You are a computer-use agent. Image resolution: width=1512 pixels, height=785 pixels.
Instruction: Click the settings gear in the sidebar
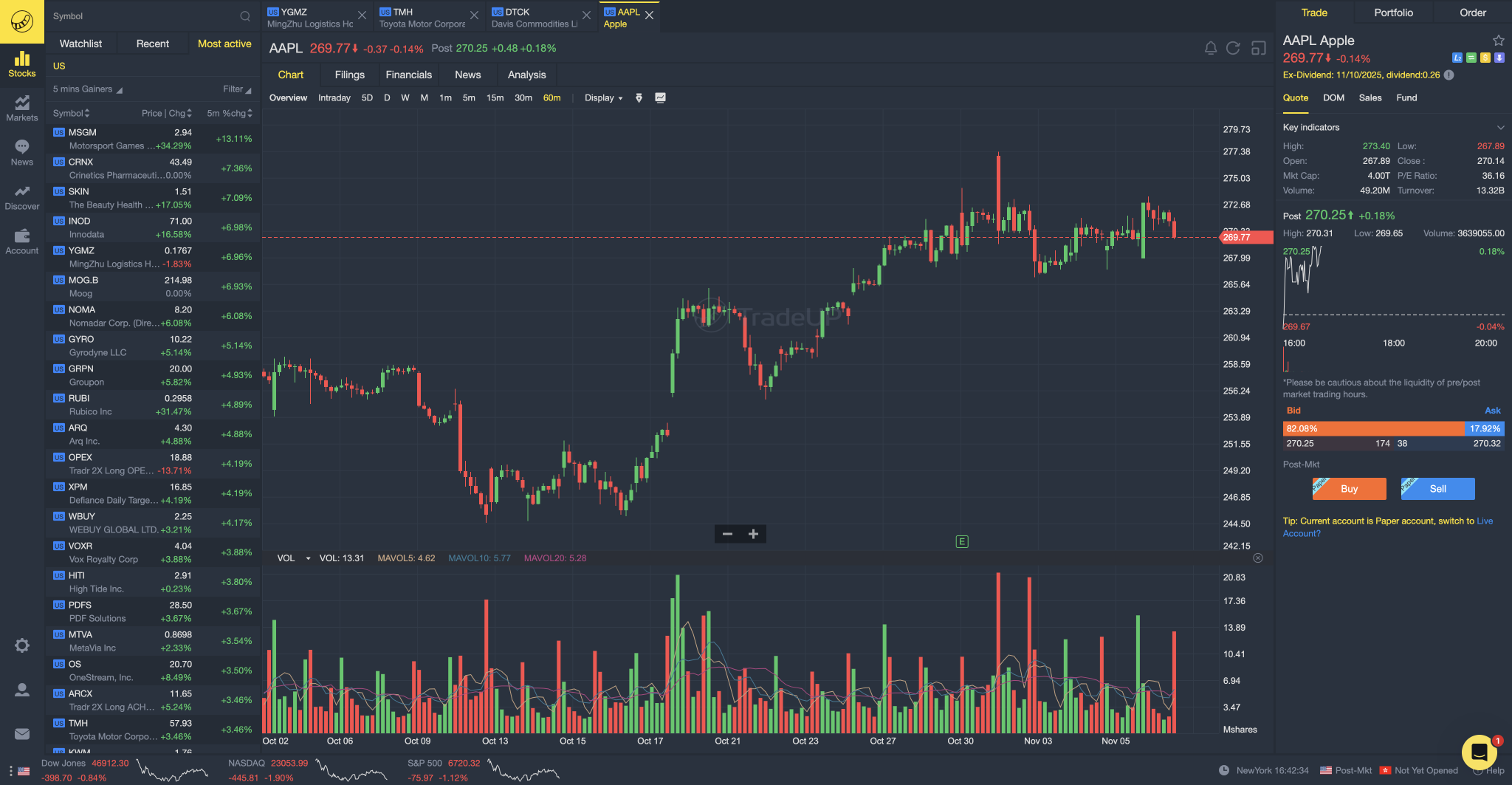point(21,645)
